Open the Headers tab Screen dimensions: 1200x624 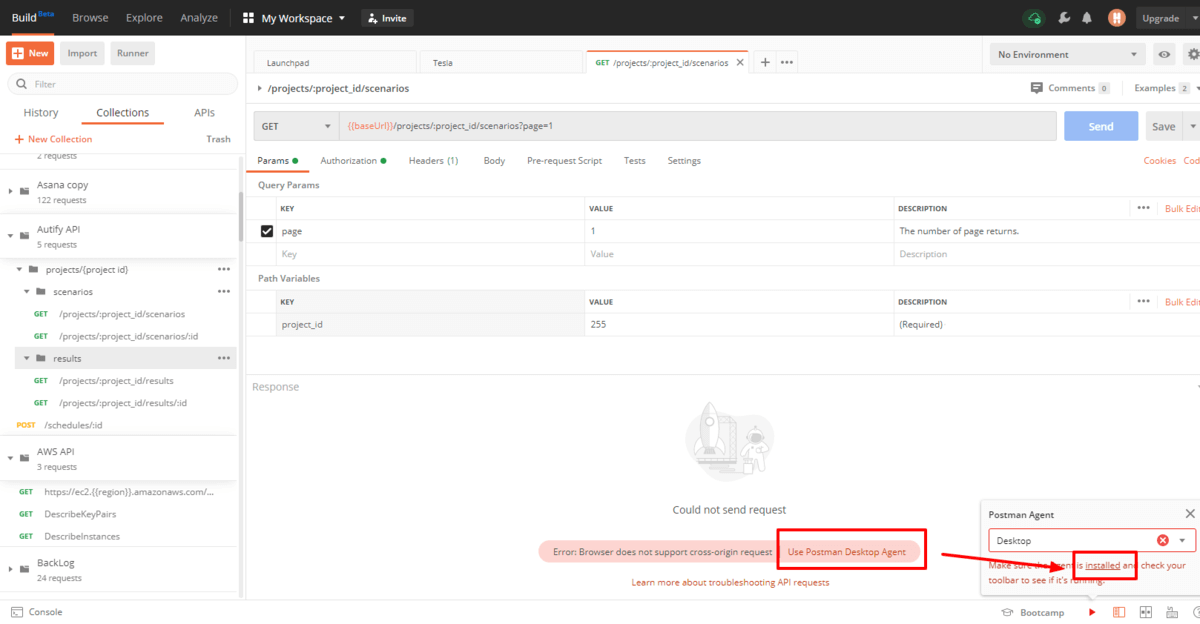433,160
